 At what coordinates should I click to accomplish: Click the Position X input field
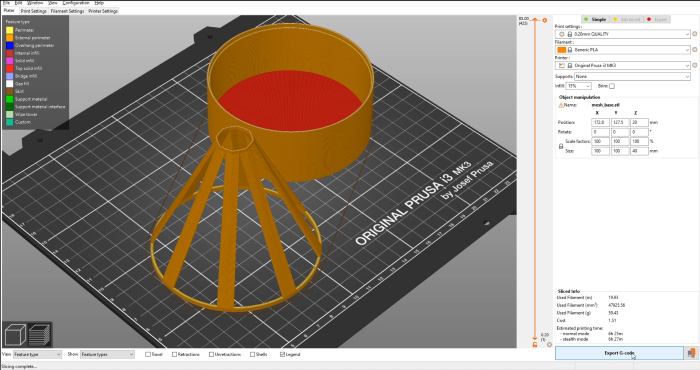(x=600, y=122)
